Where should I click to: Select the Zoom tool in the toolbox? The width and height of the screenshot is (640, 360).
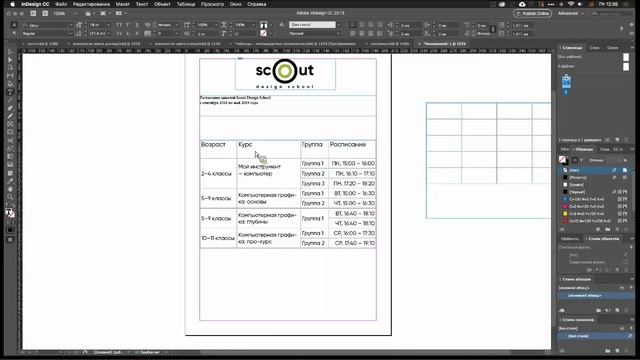click(10, 197)
